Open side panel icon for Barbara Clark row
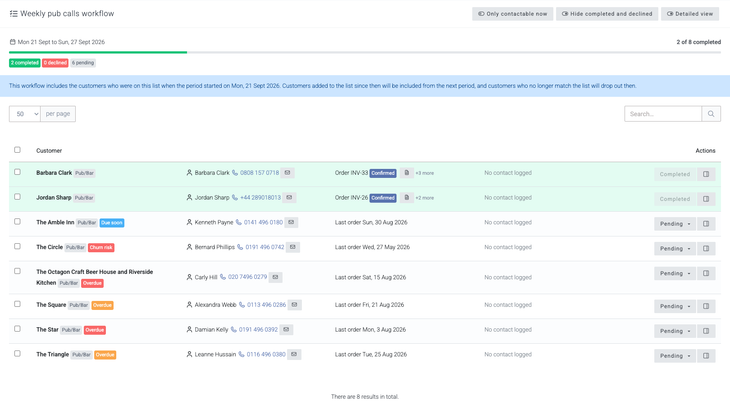This screenshot has width=730, height=409. click(706, 174)
